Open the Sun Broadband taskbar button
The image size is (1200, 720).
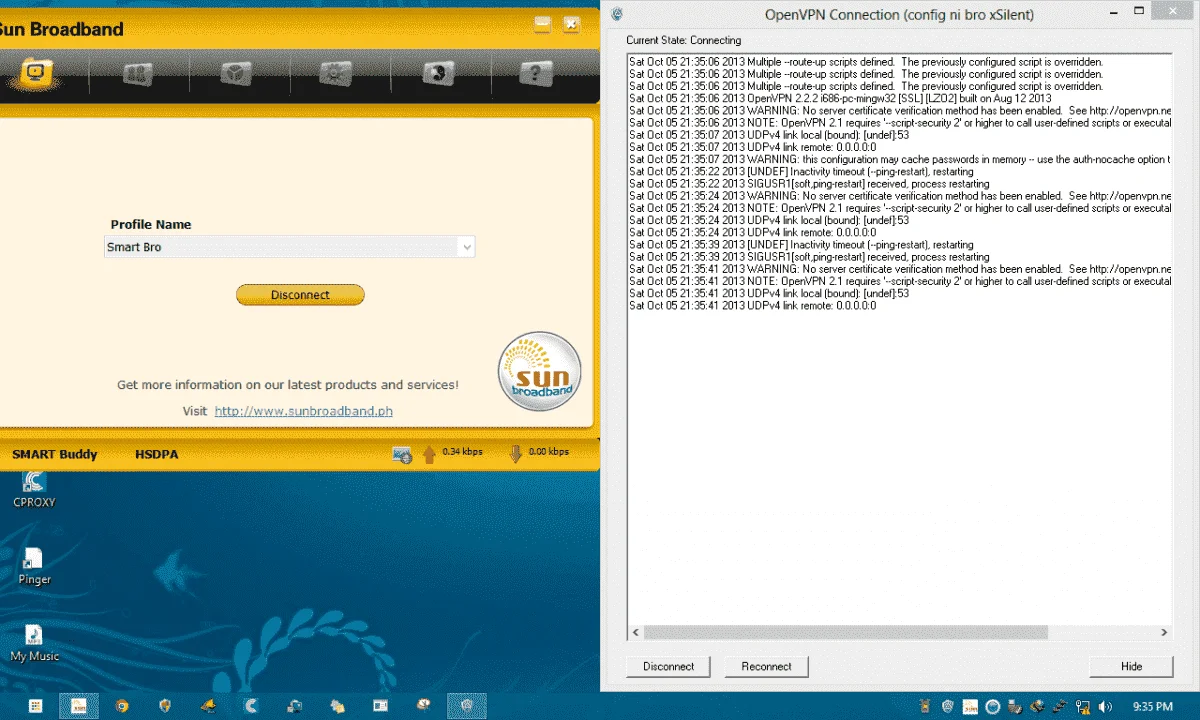pos(79,706)
